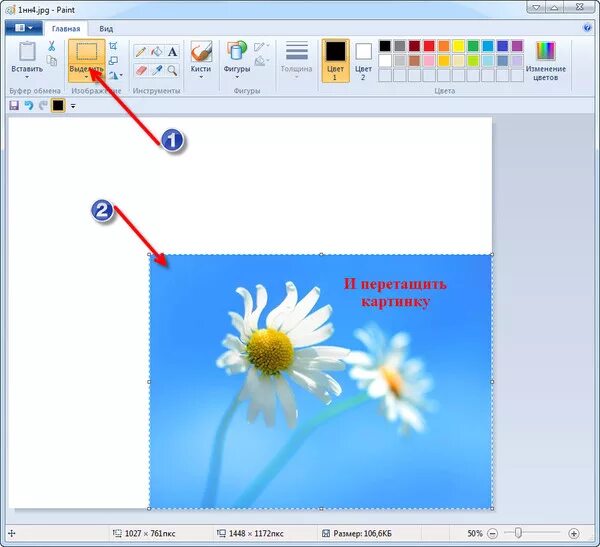The height and width of the screenshot is (547, 600).
Task: Activate Цвет 1 foreground color button
Action: tap(335, 61)
